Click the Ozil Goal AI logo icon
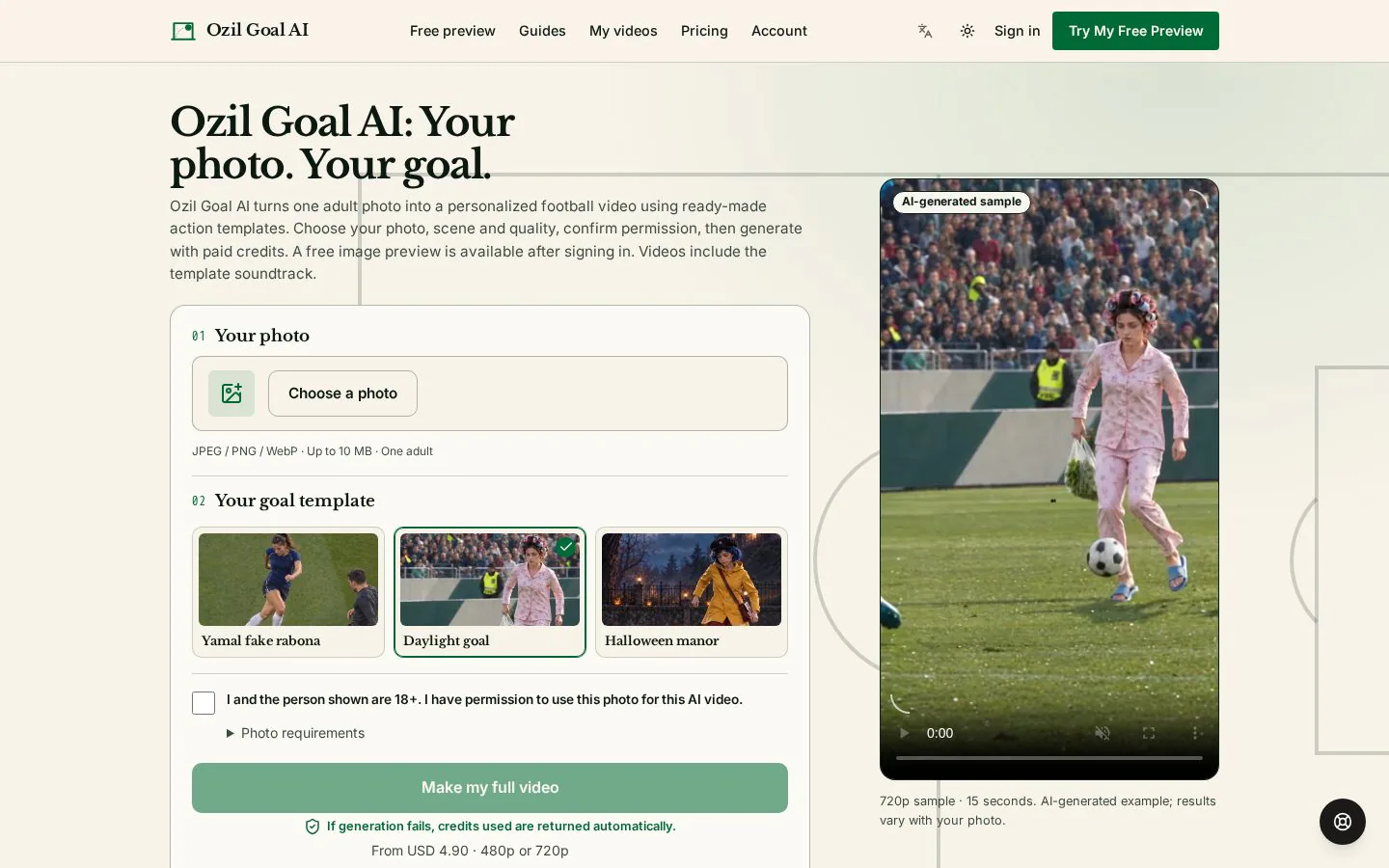 click(x=183, y=31)
